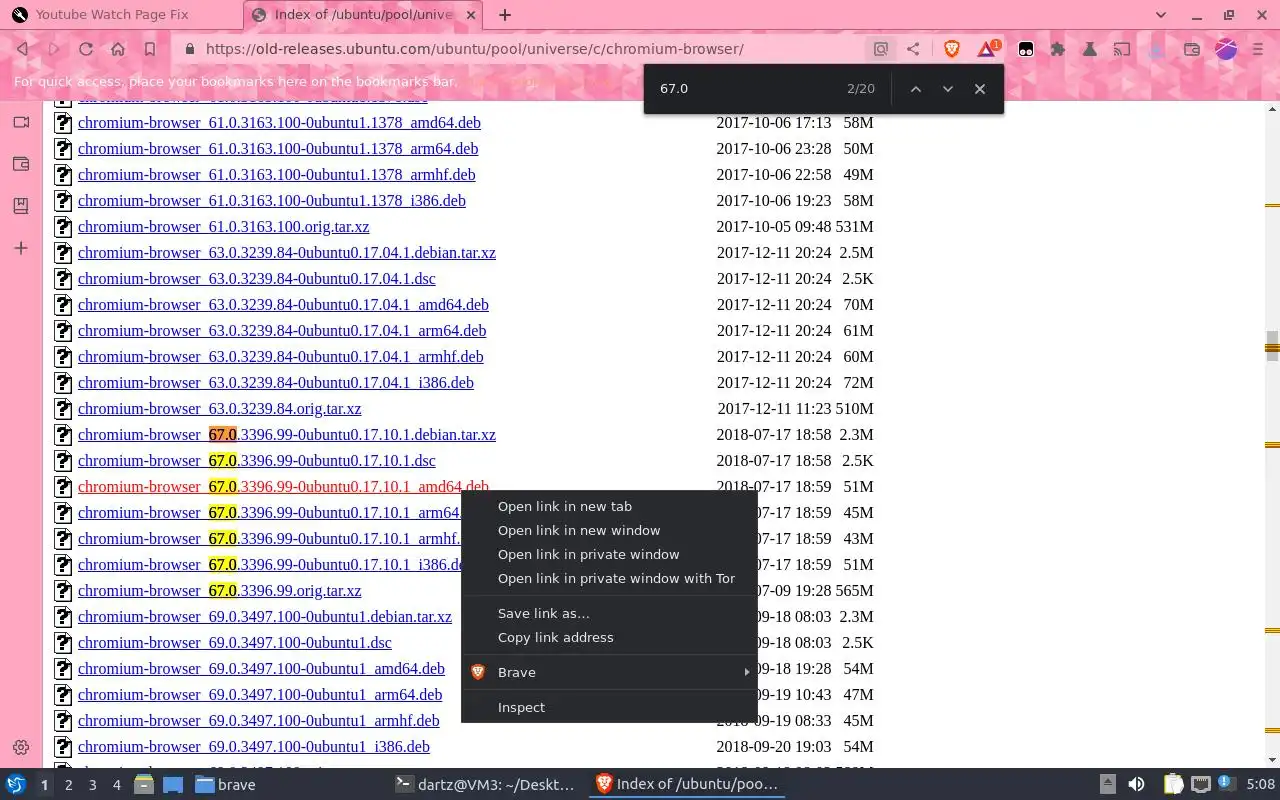Click the vertical page scrollbar thumb
The height and width of the screenshot is (800, 1280).
click(x=1272, y=348)
